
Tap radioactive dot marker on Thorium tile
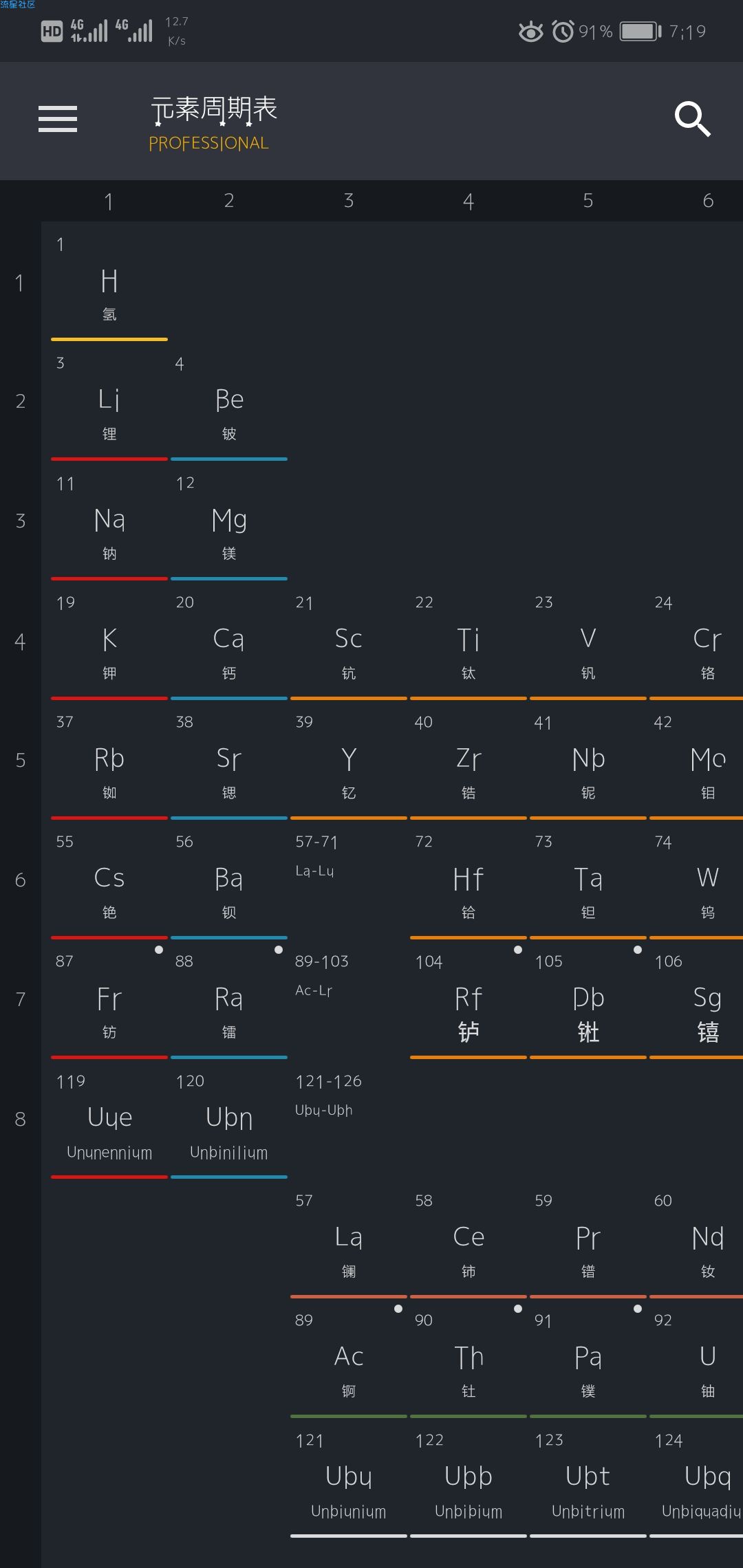[518, 1309]
